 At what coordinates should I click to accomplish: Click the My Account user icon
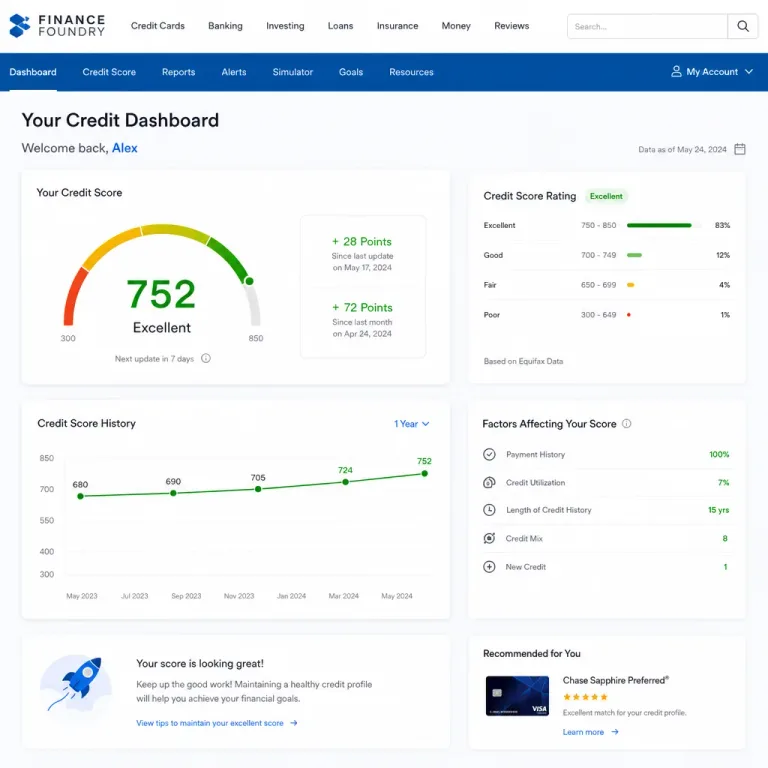click(x=676, y=72)
